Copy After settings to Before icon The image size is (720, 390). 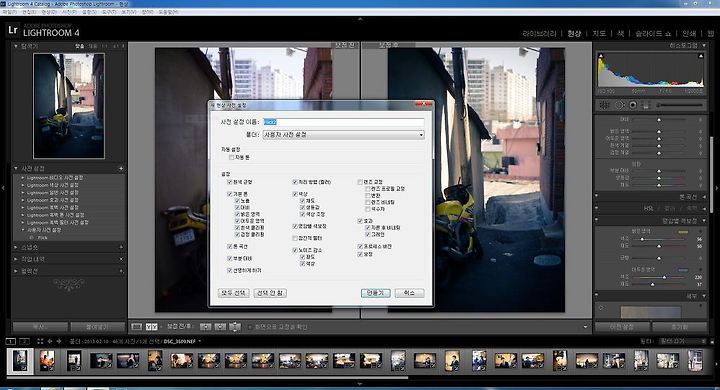[x=220, y=327]
